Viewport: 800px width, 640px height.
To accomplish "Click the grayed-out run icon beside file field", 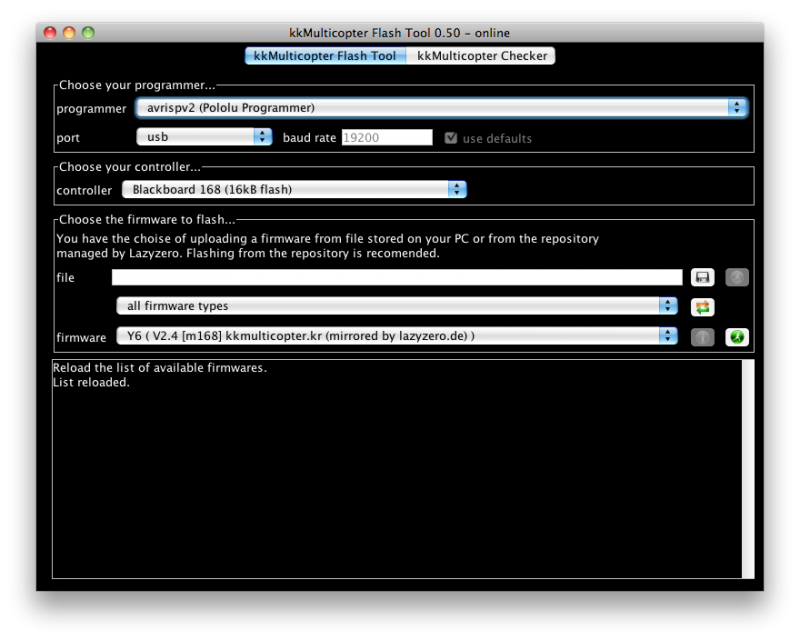I will [736, 277].
